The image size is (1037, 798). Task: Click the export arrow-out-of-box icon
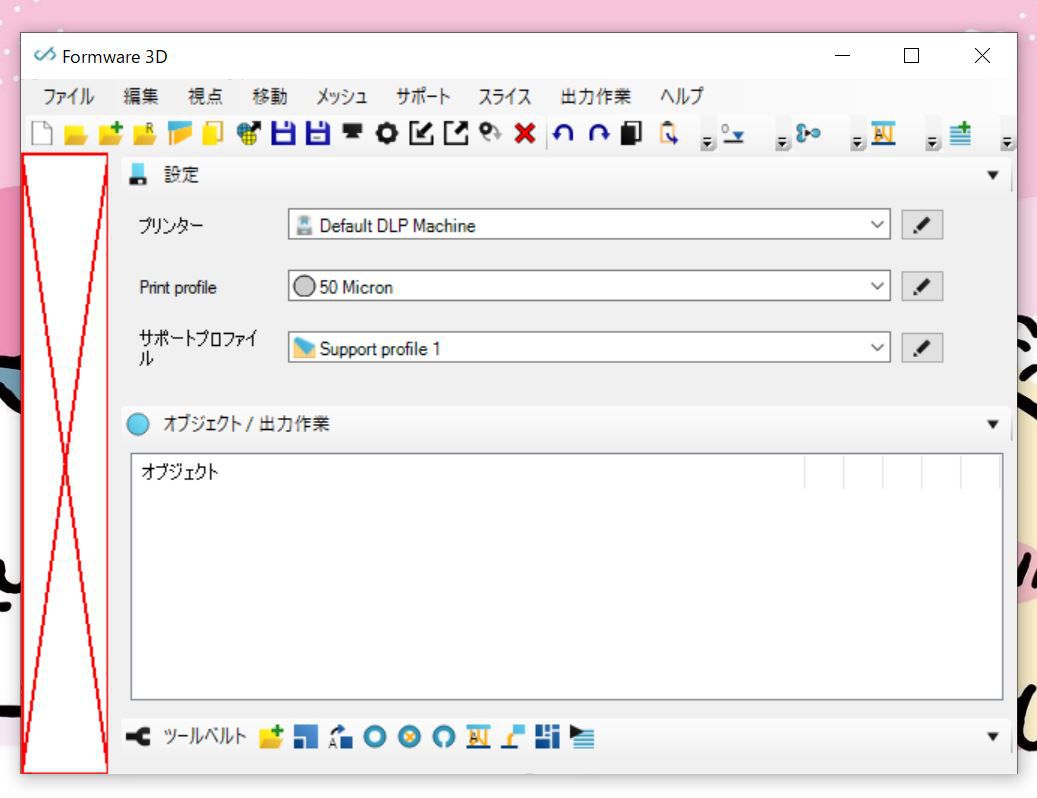(456, 134)
